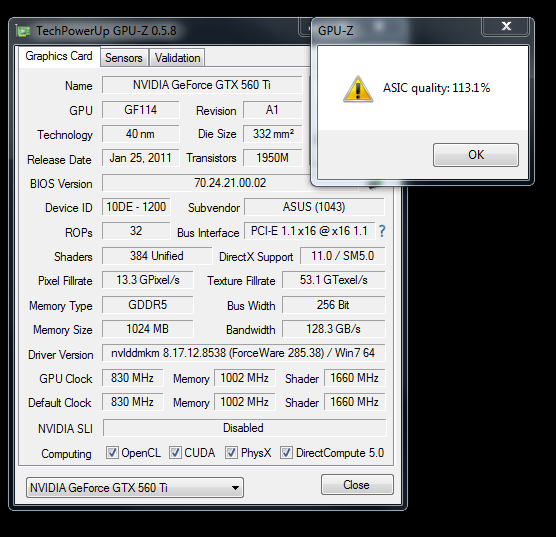
Task: Click the Transistors value 1950M
Action: (272, 158)
